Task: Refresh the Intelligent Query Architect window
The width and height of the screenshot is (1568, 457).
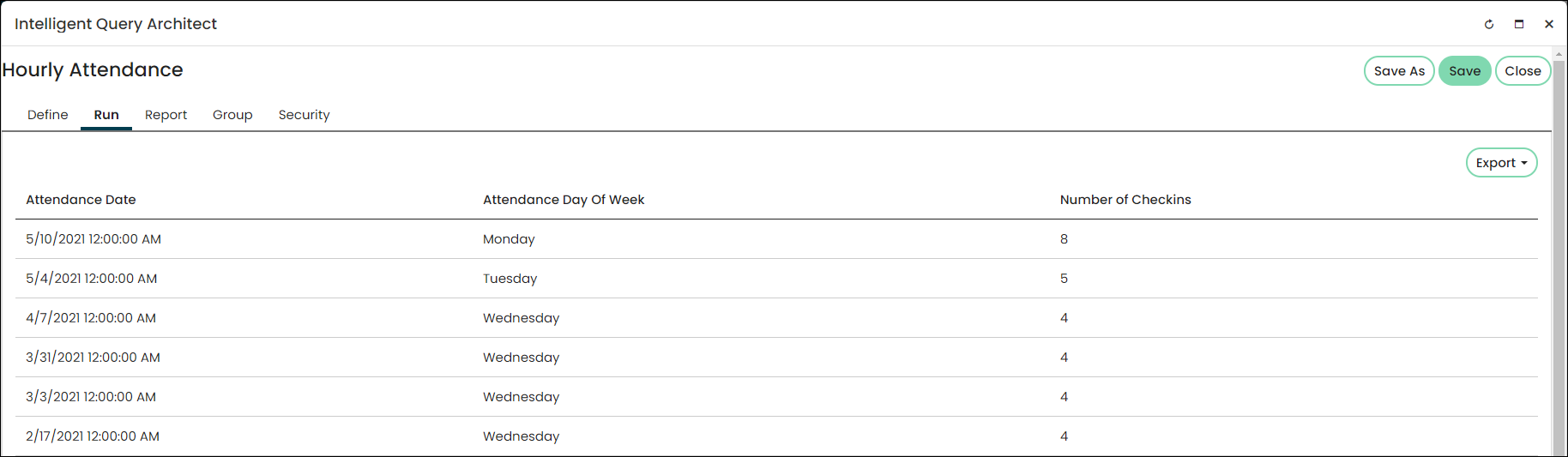Action: [1489, 24]
